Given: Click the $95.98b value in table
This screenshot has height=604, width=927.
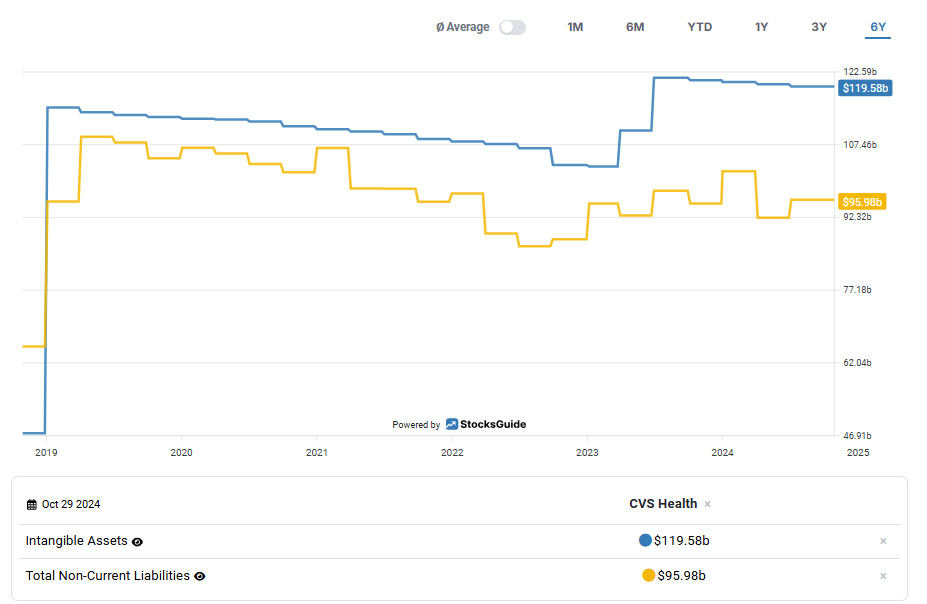Looking at the screenshot, I should tap(682, 576).
